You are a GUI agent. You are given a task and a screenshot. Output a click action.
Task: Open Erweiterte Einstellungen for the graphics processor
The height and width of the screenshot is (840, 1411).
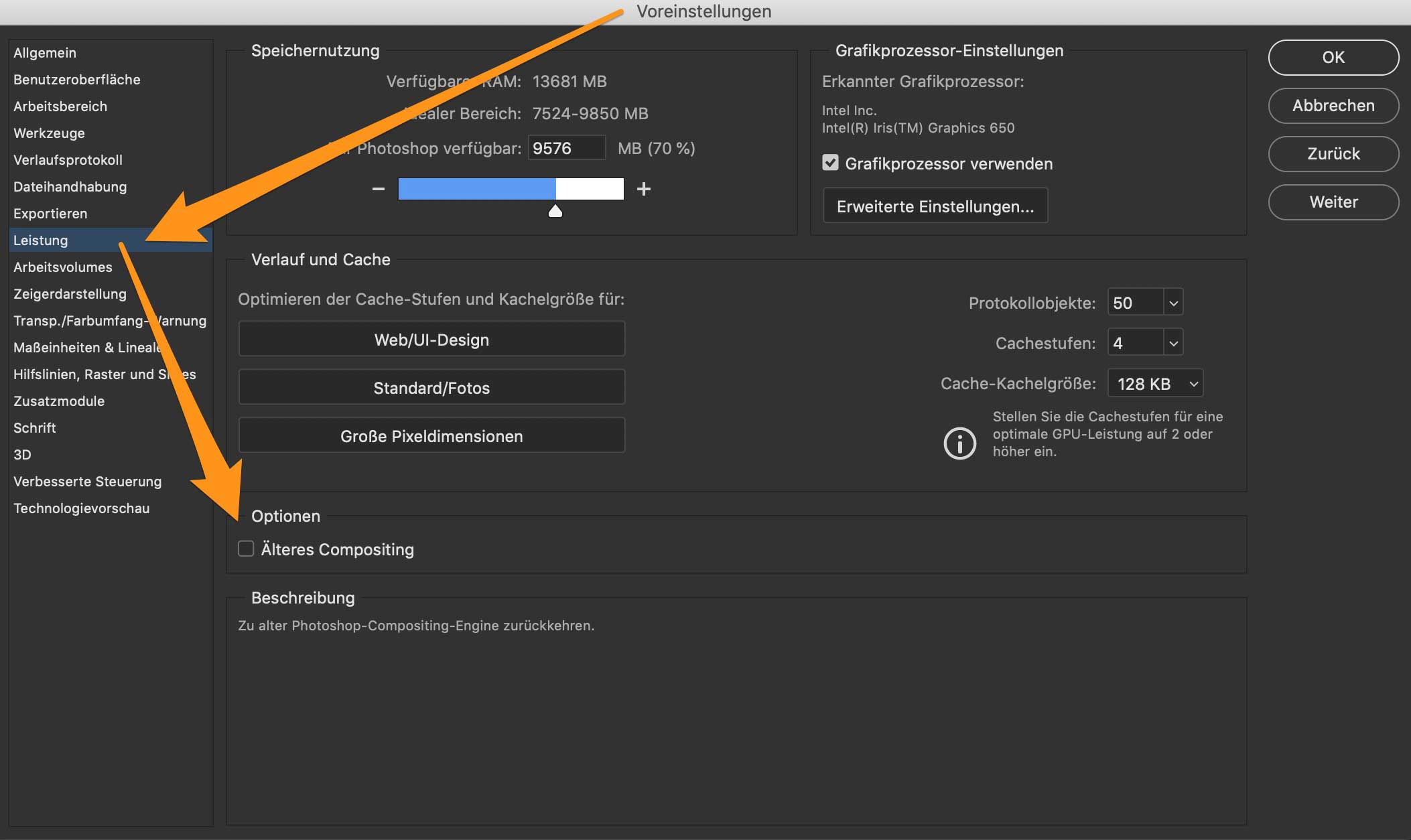935,206
